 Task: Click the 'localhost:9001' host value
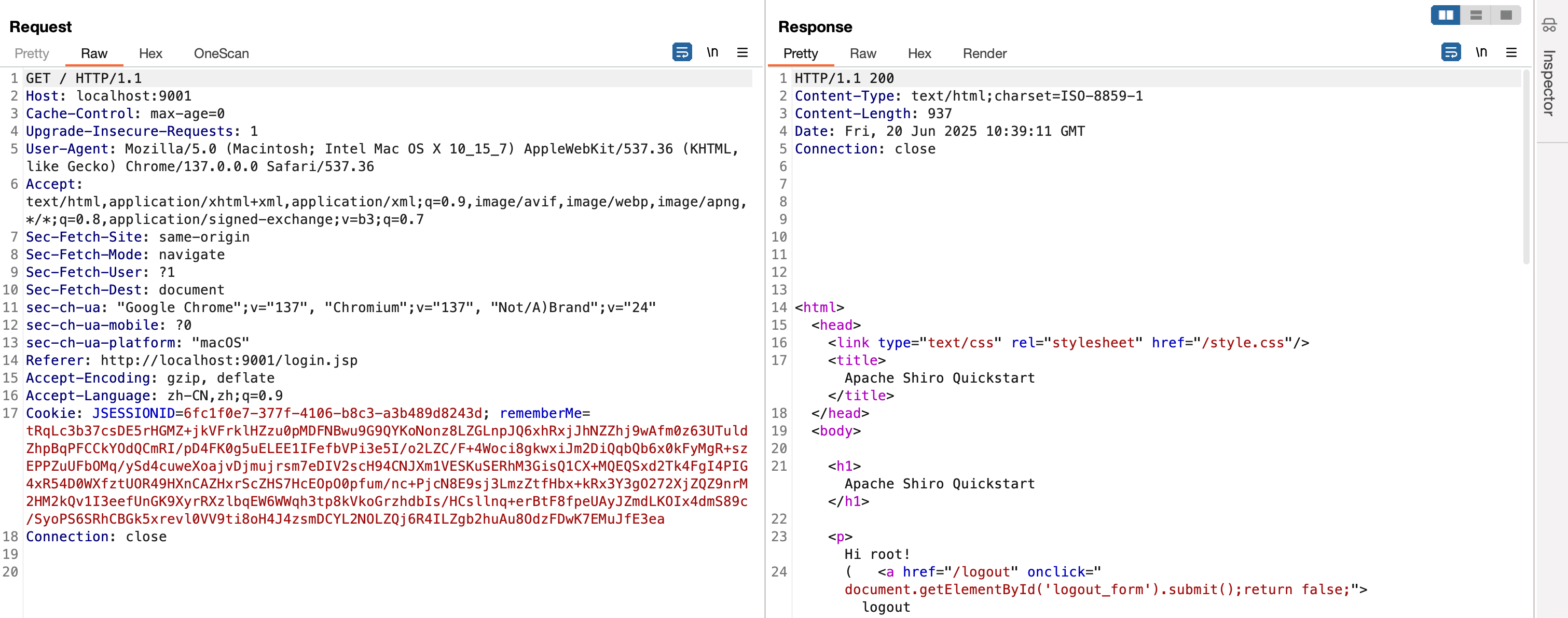pyautogui.click(x=133, y=96)
